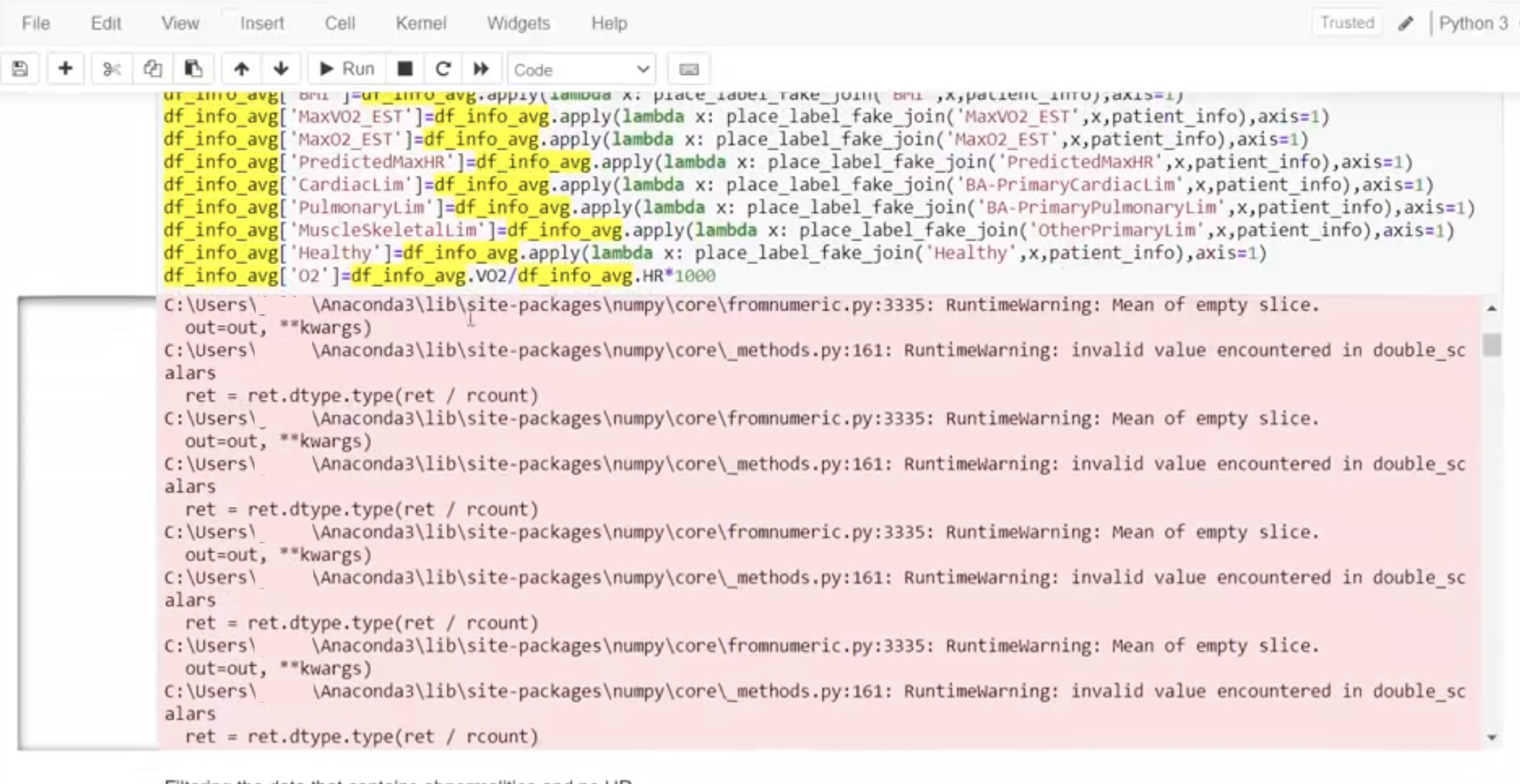Move selected cell down arrow
The height and width of the screenshot is (784, 1520).
click(x=281, y=70)
